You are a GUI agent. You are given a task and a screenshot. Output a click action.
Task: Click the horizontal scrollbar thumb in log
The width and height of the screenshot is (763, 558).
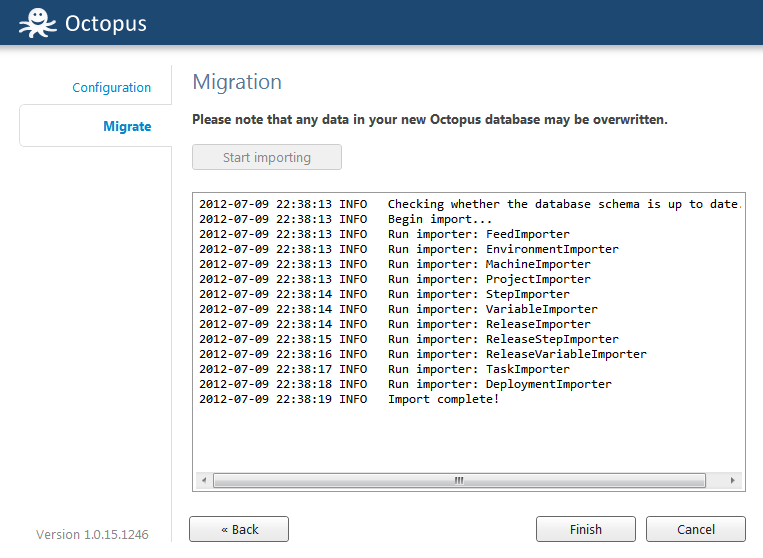[x=459, y=480]
